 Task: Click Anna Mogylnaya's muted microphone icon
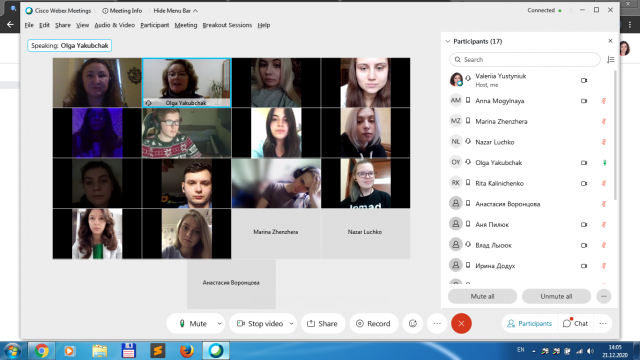(x=604, y=101)
